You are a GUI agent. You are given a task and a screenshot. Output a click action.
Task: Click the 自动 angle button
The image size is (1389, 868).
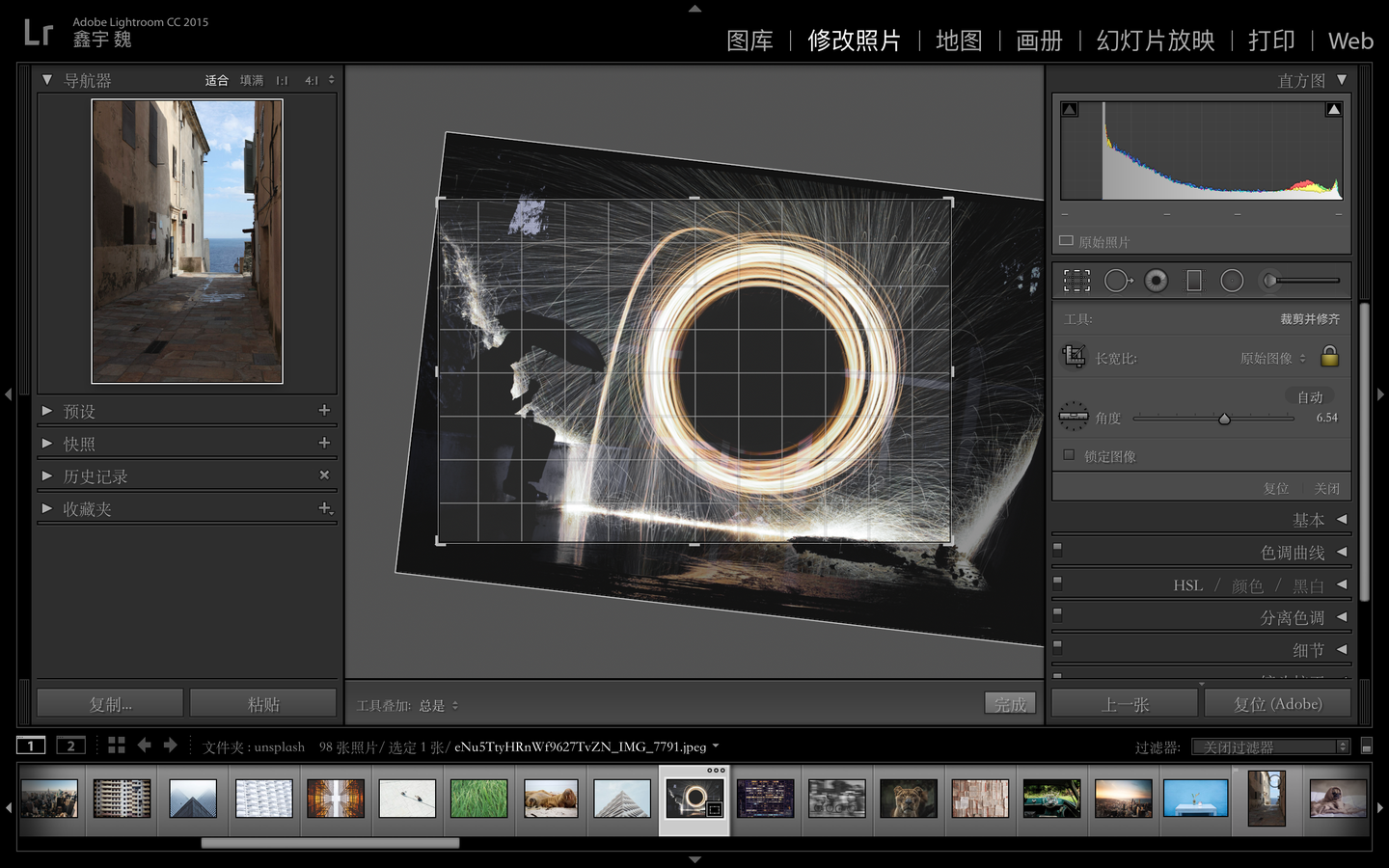(1310, 396)
